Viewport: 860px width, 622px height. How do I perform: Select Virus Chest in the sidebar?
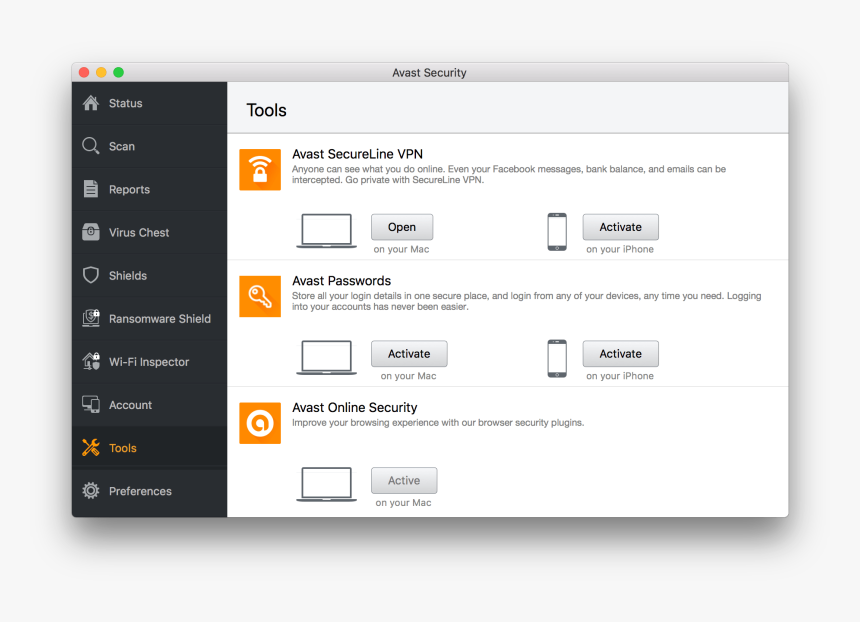click(149, 232)
